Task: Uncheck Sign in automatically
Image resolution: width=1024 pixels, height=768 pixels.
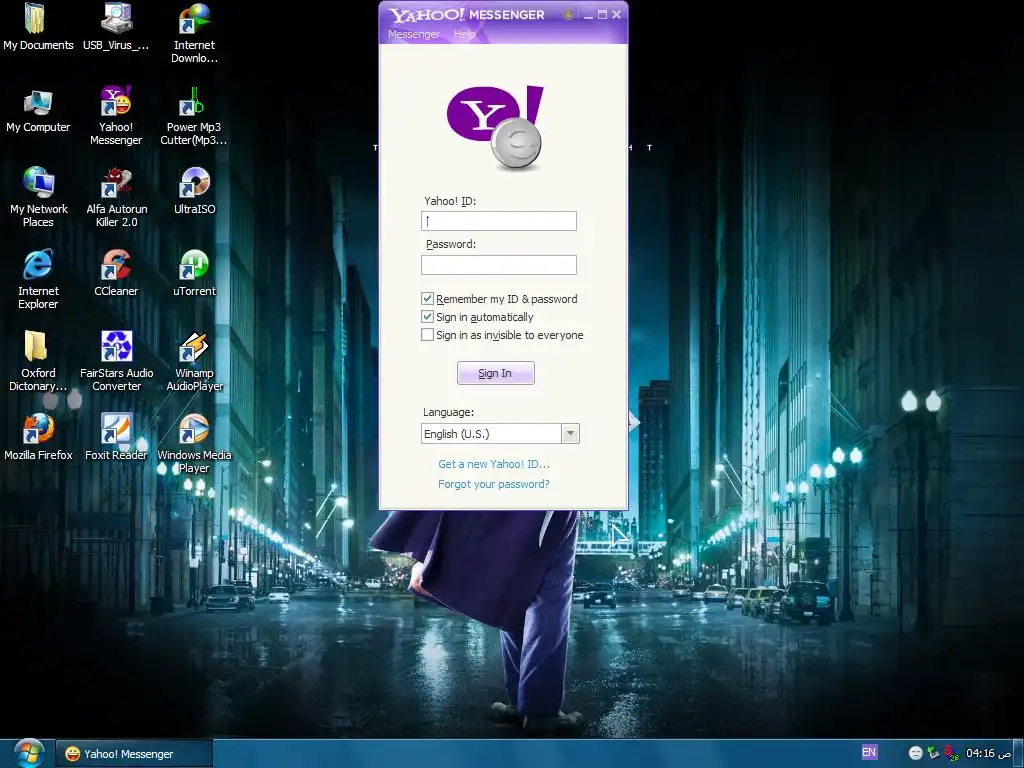Action: (x=427, y=317)
